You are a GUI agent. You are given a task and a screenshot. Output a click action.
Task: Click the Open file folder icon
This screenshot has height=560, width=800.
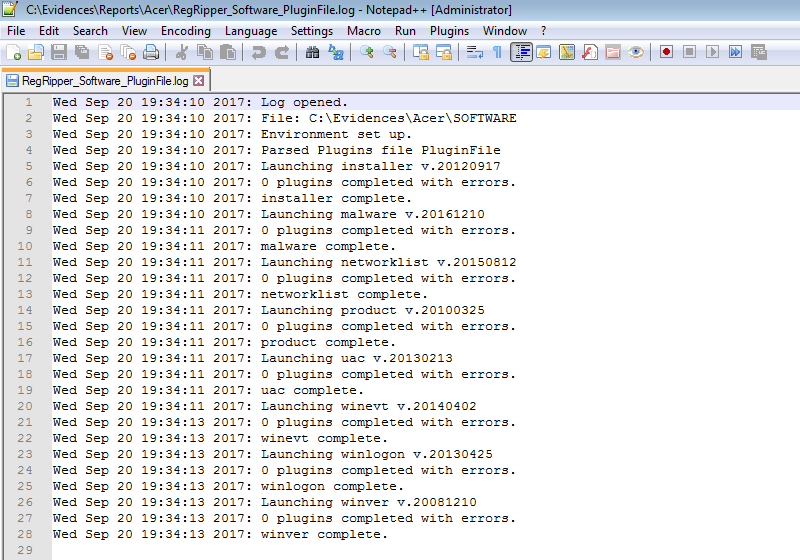click(36, 52)
